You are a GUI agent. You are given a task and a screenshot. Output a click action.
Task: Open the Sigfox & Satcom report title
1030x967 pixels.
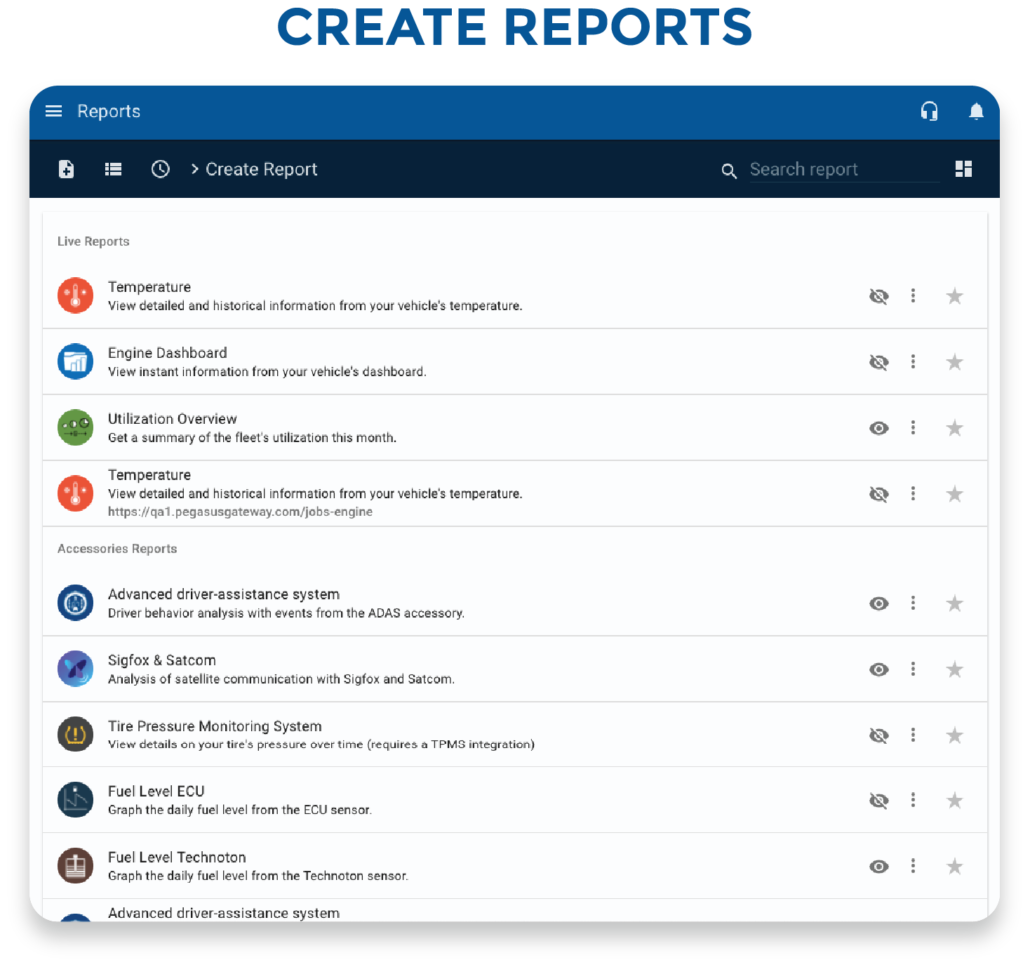coord(162,660)
